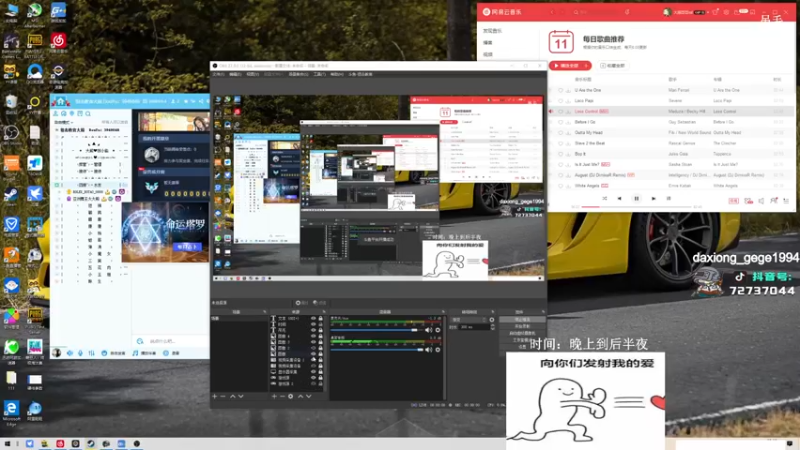Image resolution: width=800 pixels, height=450 pixels.
Task: Adjust transition duration stepper in OBS
Action: [492, 327]
